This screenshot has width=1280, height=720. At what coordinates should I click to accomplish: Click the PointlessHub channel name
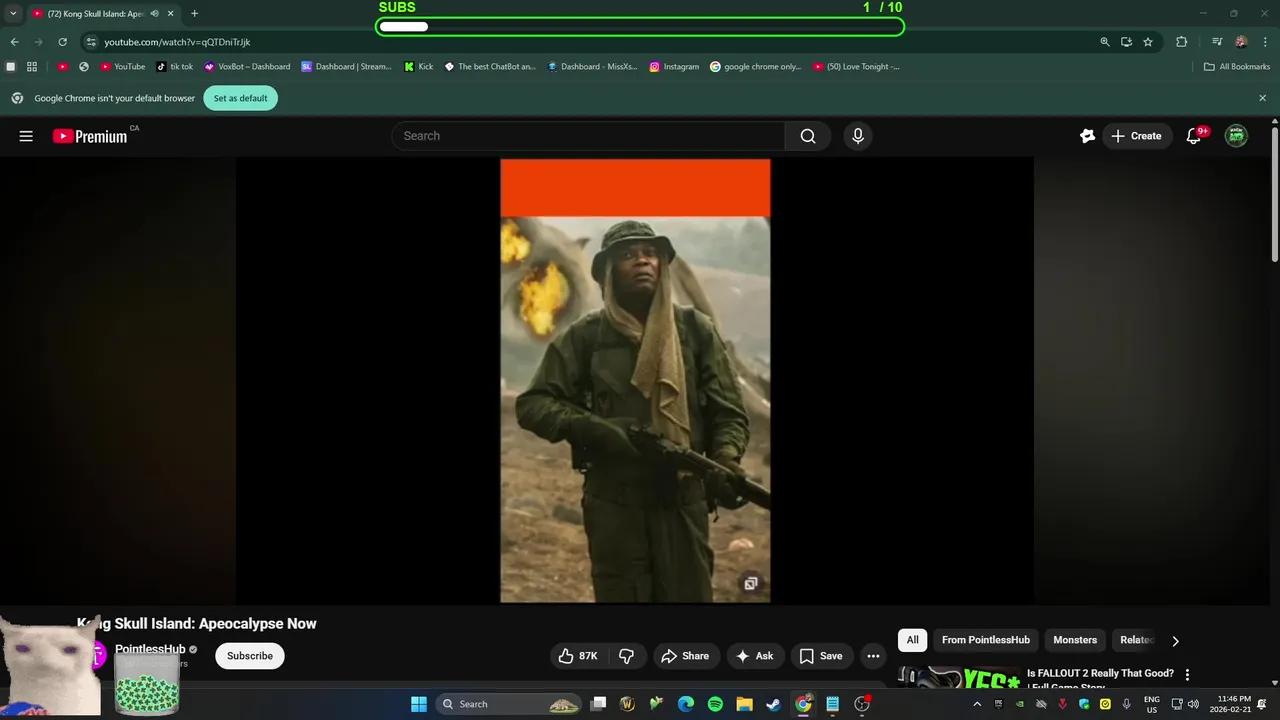coord(150,649)
